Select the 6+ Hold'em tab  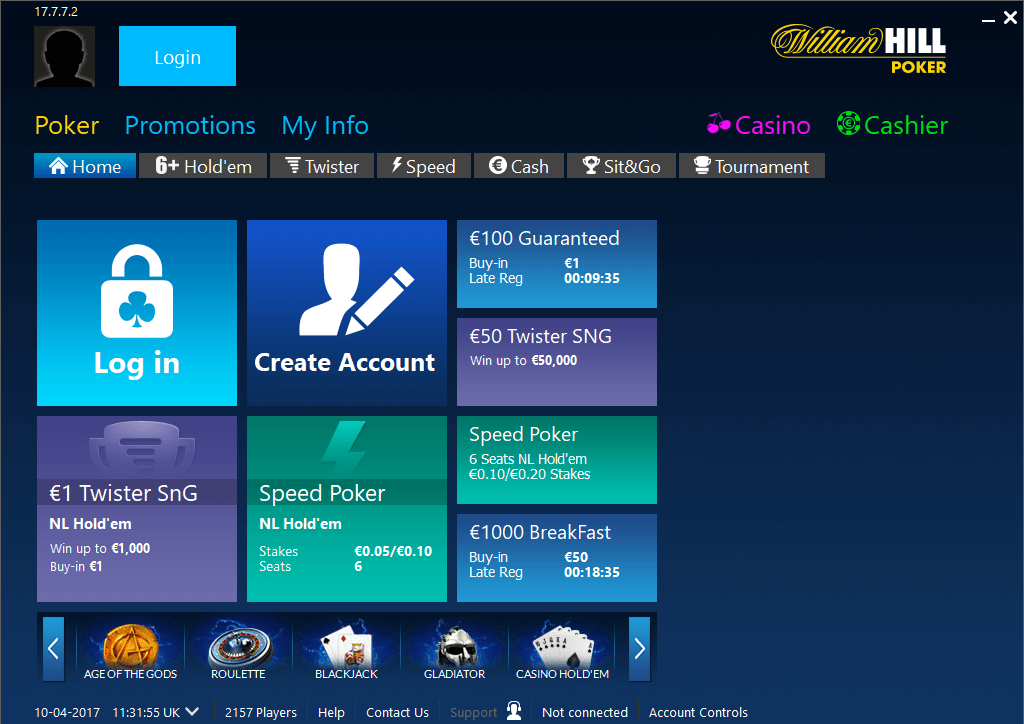point(203,166)
